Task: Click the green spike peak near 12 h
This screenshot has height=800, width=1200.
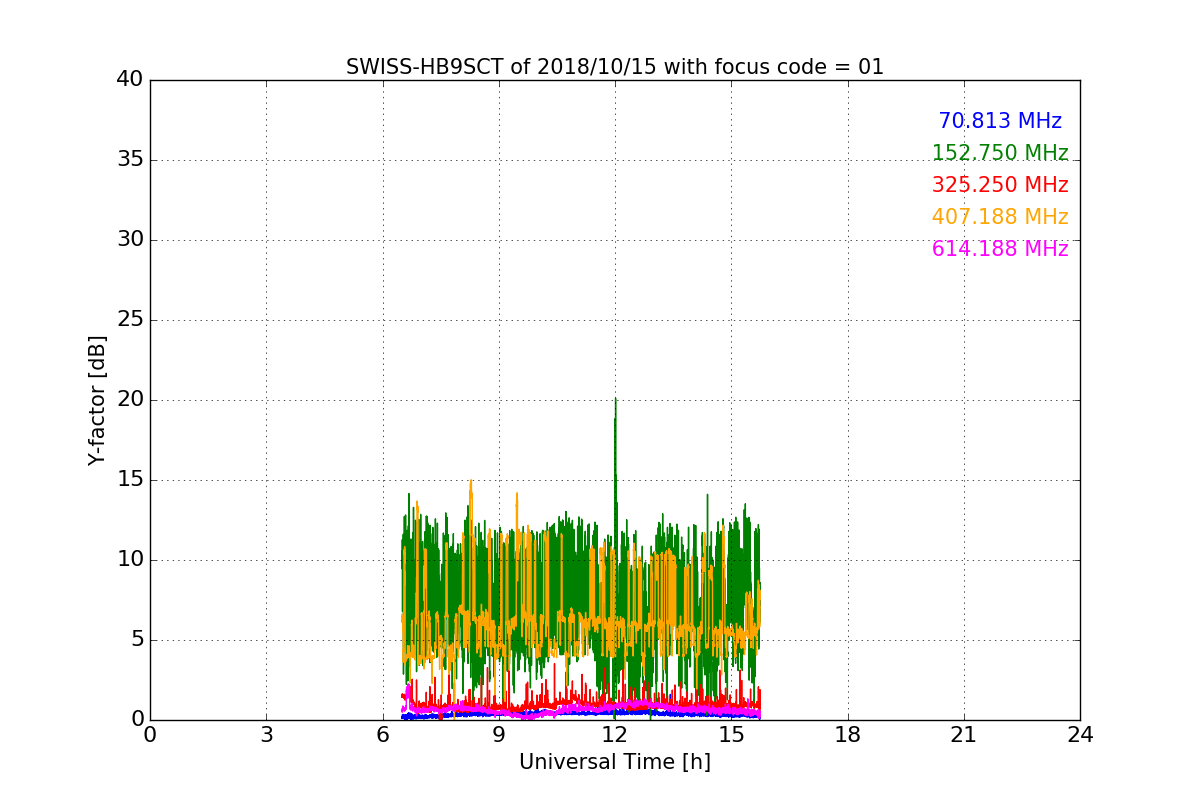Action: click(615, 399)
